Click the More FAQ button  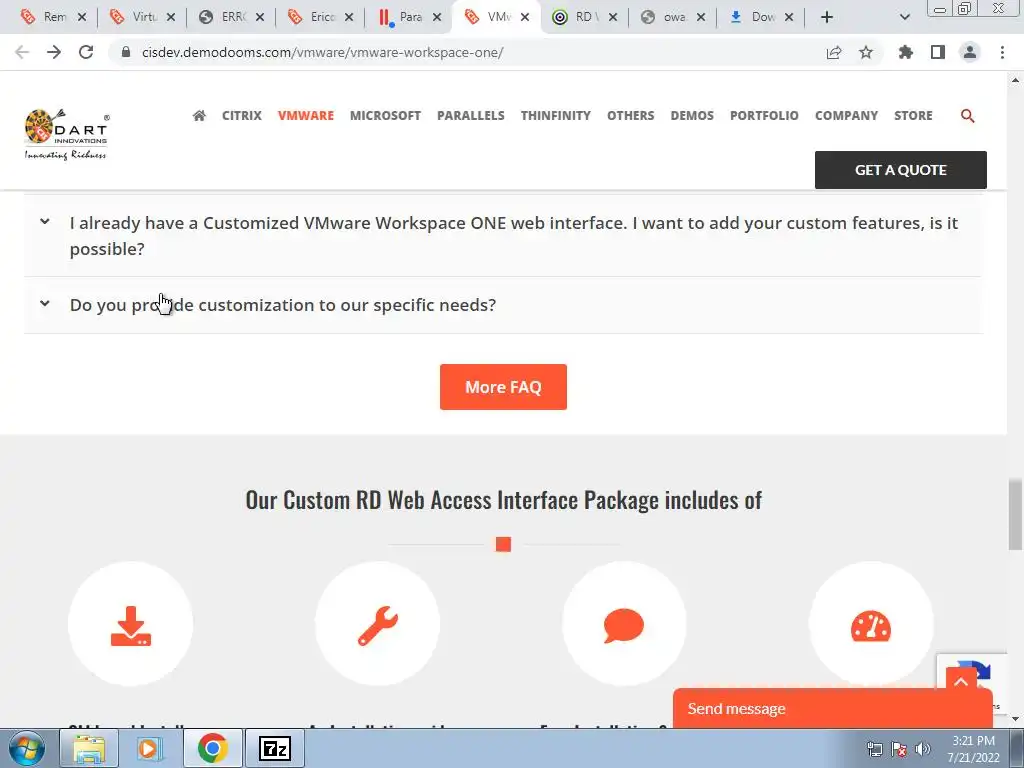[503, 387]
